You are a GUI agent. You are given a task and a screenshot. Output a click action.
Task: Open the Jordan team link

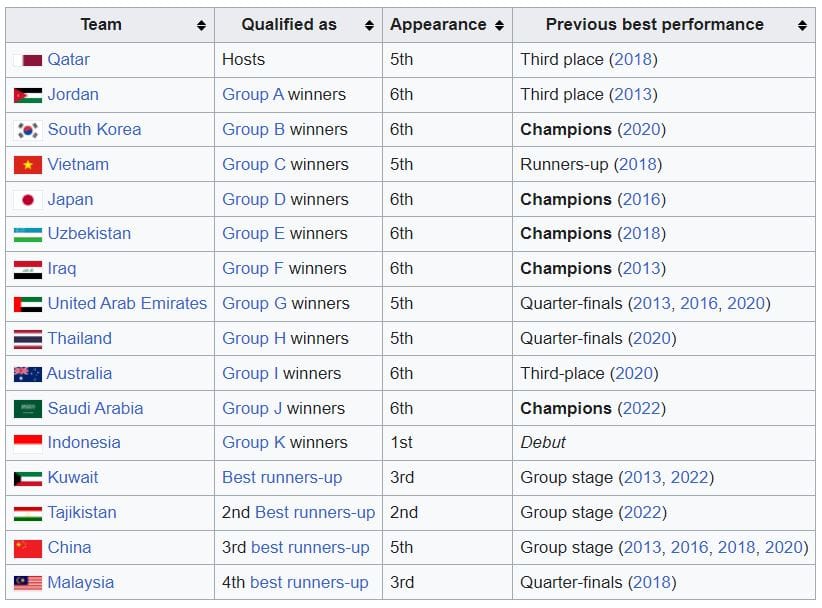[73, 95]
